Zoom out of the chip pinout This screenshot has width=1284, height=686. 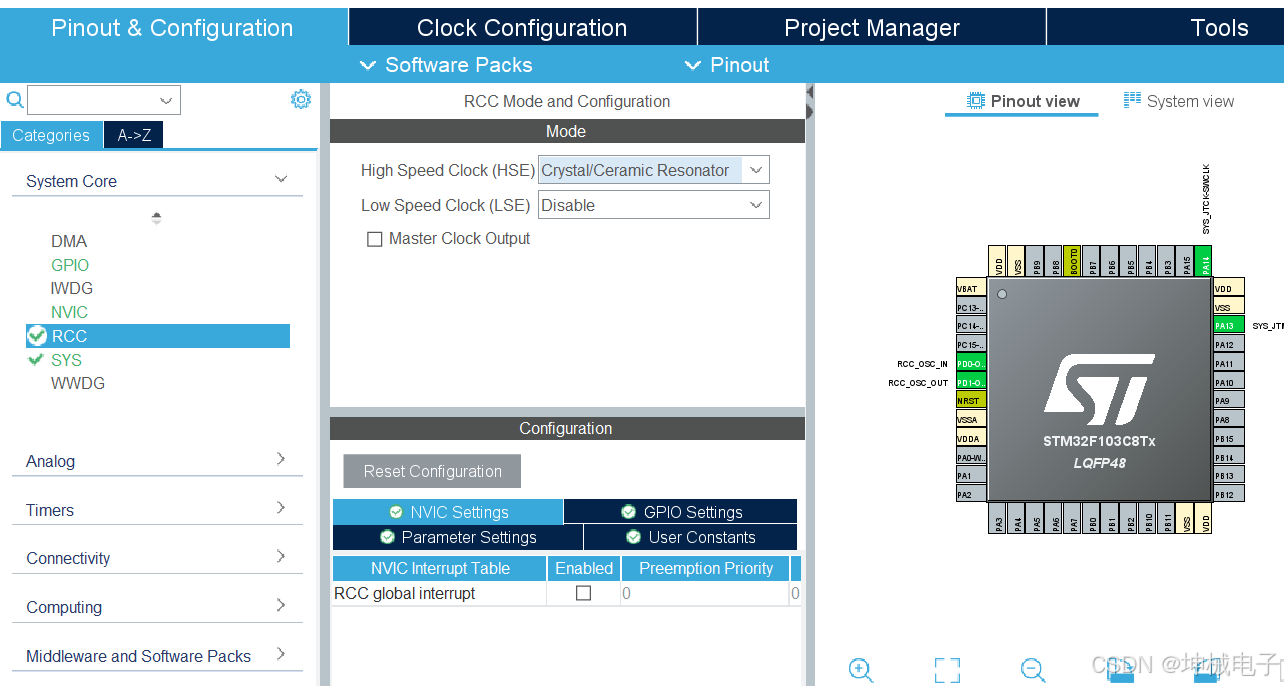click(x=1033, y=670)
